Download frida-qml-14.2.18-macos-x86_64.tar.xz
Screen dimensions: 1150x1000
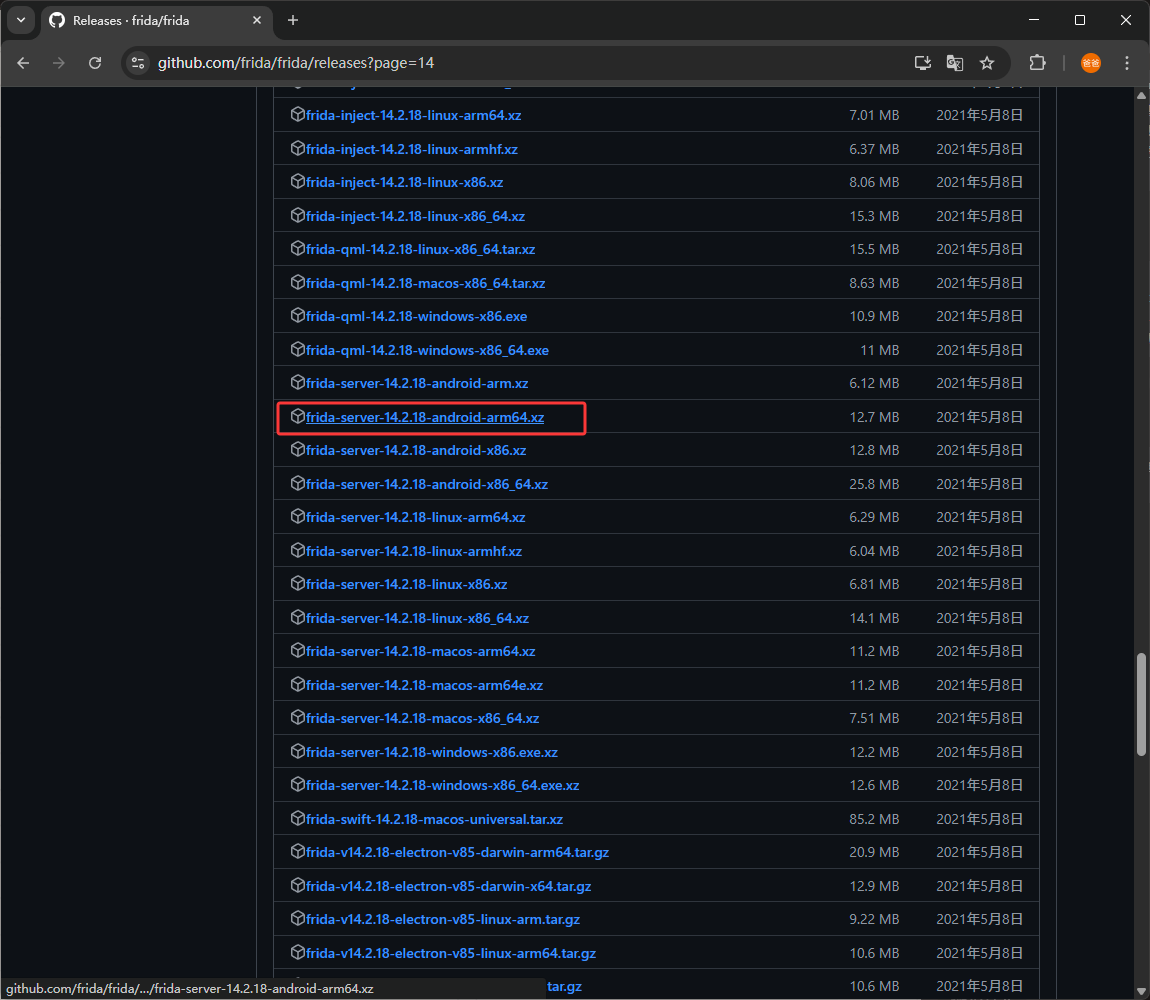(425, 283)
